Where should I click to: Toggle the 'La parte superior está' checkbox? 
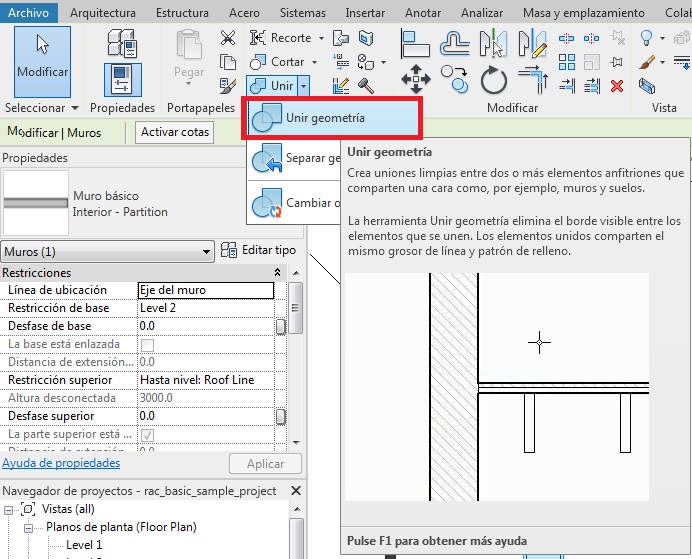pyautogui.click(x=147, y=435)
